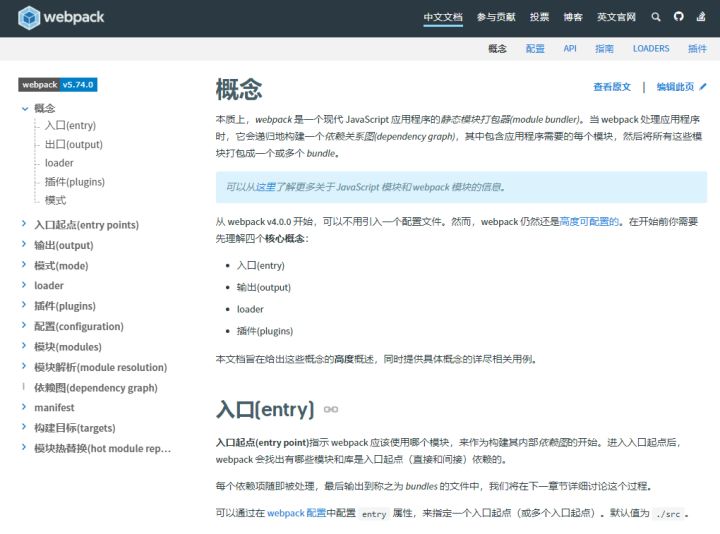This screenshot has width=720, height=534.
Task: Switch to the 插件 sub-navigation tab
Action: [x=698, y=49]
